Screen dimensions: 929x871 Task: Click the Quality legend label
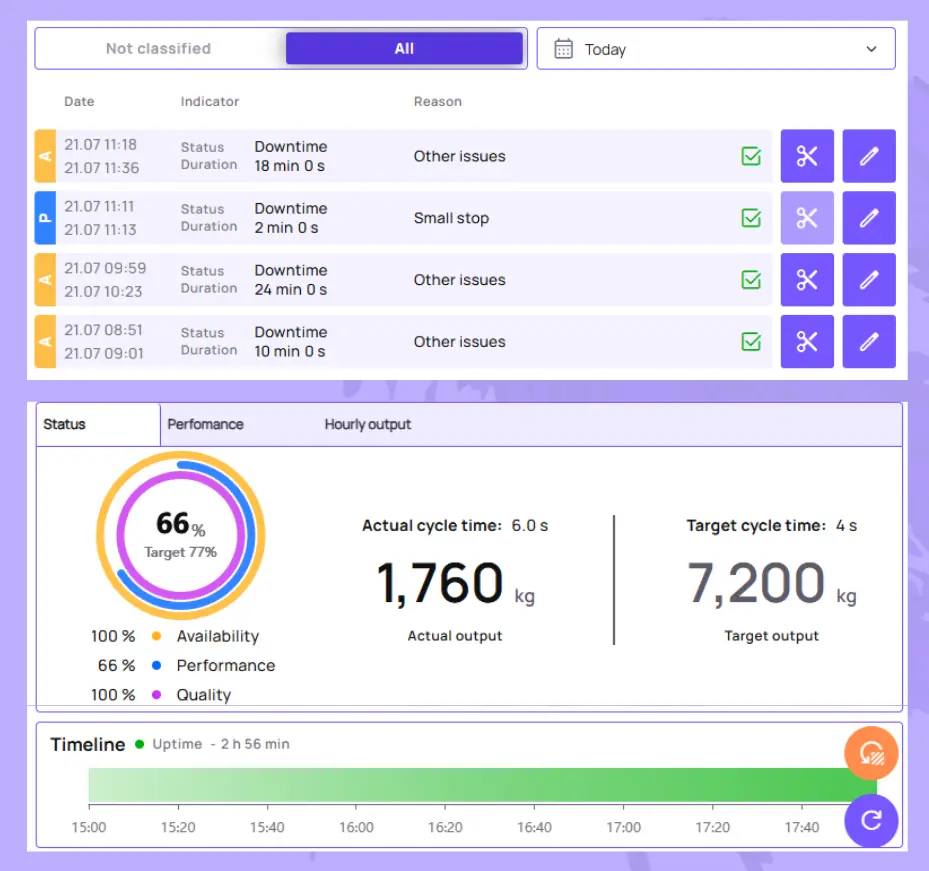coord(204,694)
